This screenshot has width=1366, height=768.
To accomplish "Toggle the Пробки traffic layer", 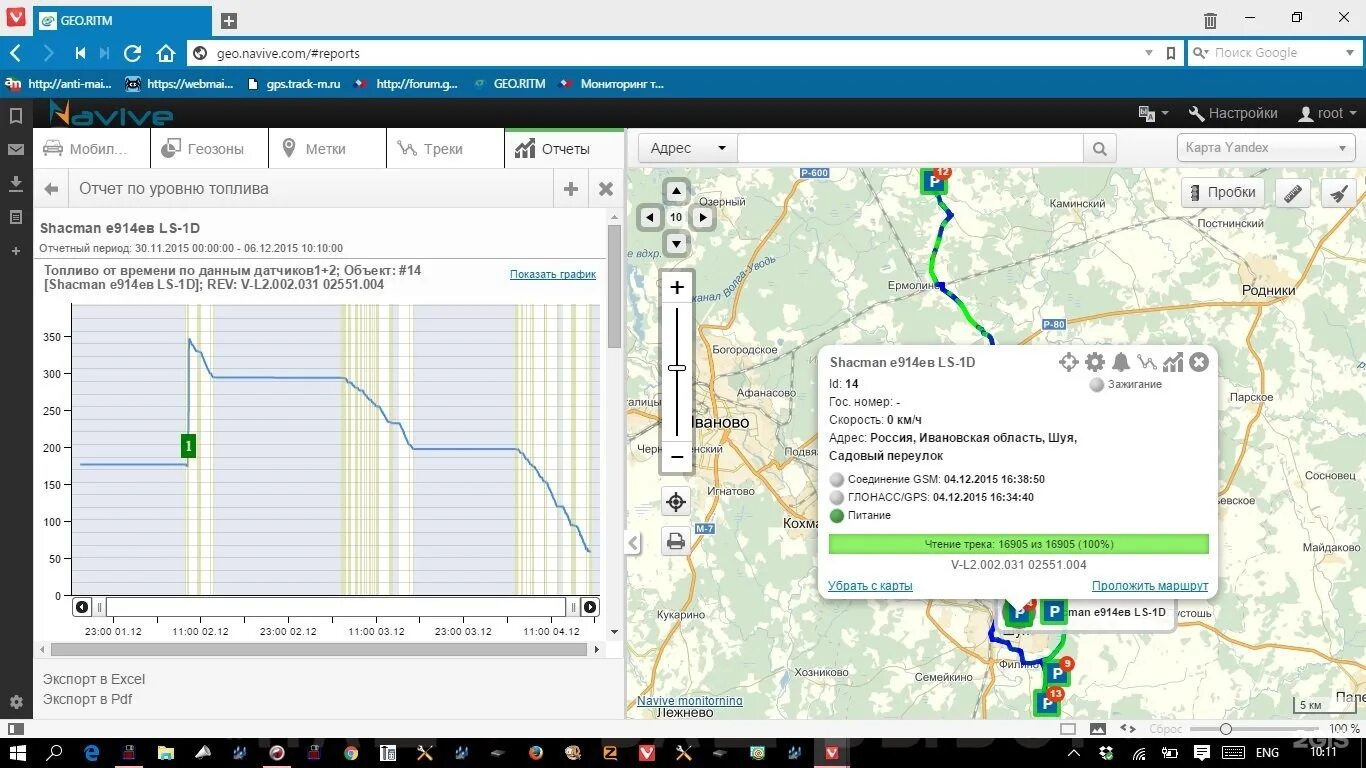I will [x=1222, y=192].
